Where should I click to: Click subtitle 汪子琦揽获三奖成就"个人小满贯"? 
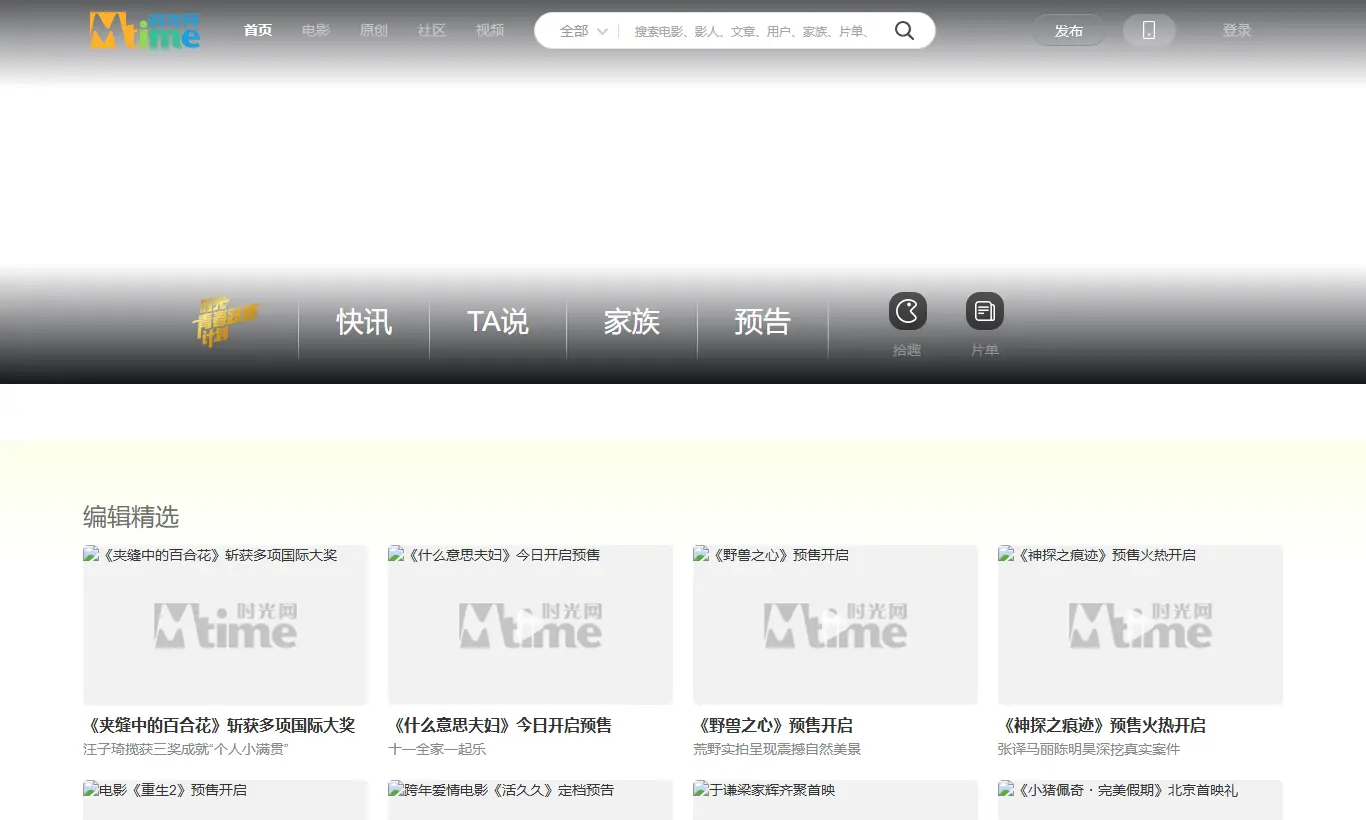(186, 749)
